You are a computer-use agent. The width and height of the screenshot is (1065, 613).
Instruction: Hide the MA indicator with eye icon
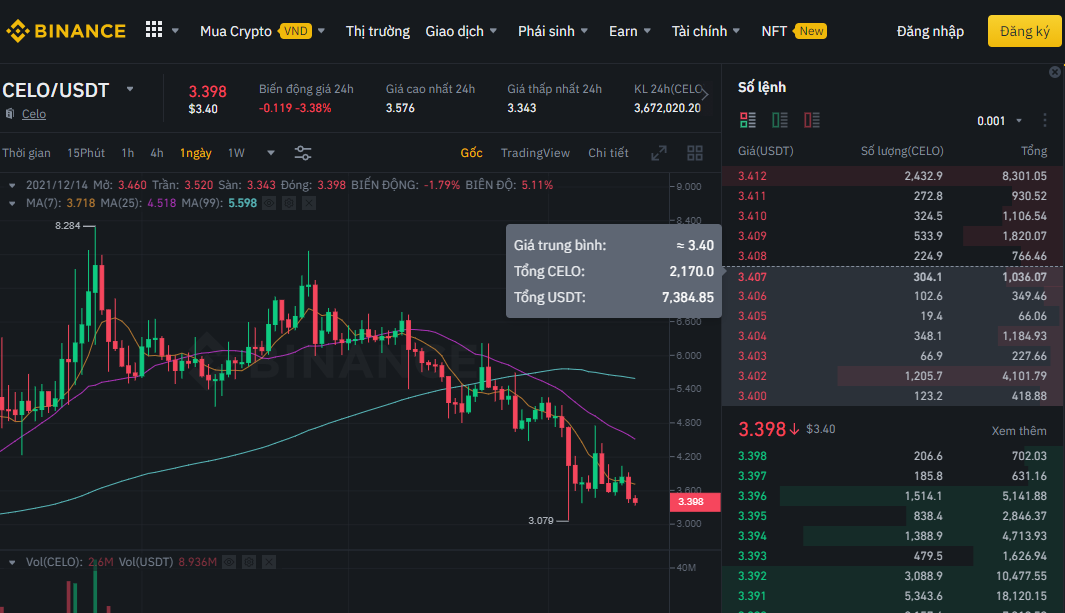(x=269, y=203)
